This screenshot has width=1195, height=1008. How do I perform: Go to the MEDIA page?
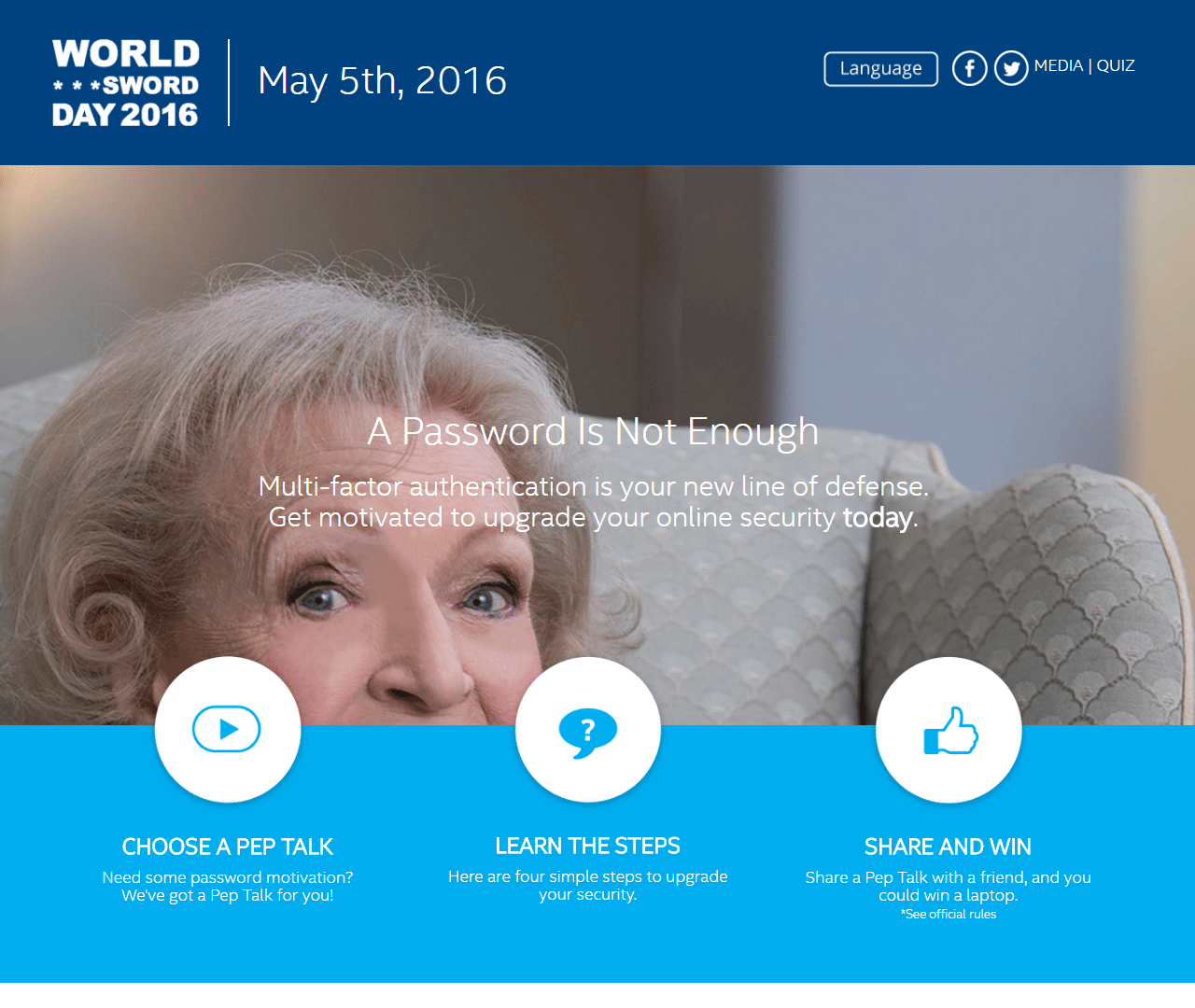[1058, 65]
